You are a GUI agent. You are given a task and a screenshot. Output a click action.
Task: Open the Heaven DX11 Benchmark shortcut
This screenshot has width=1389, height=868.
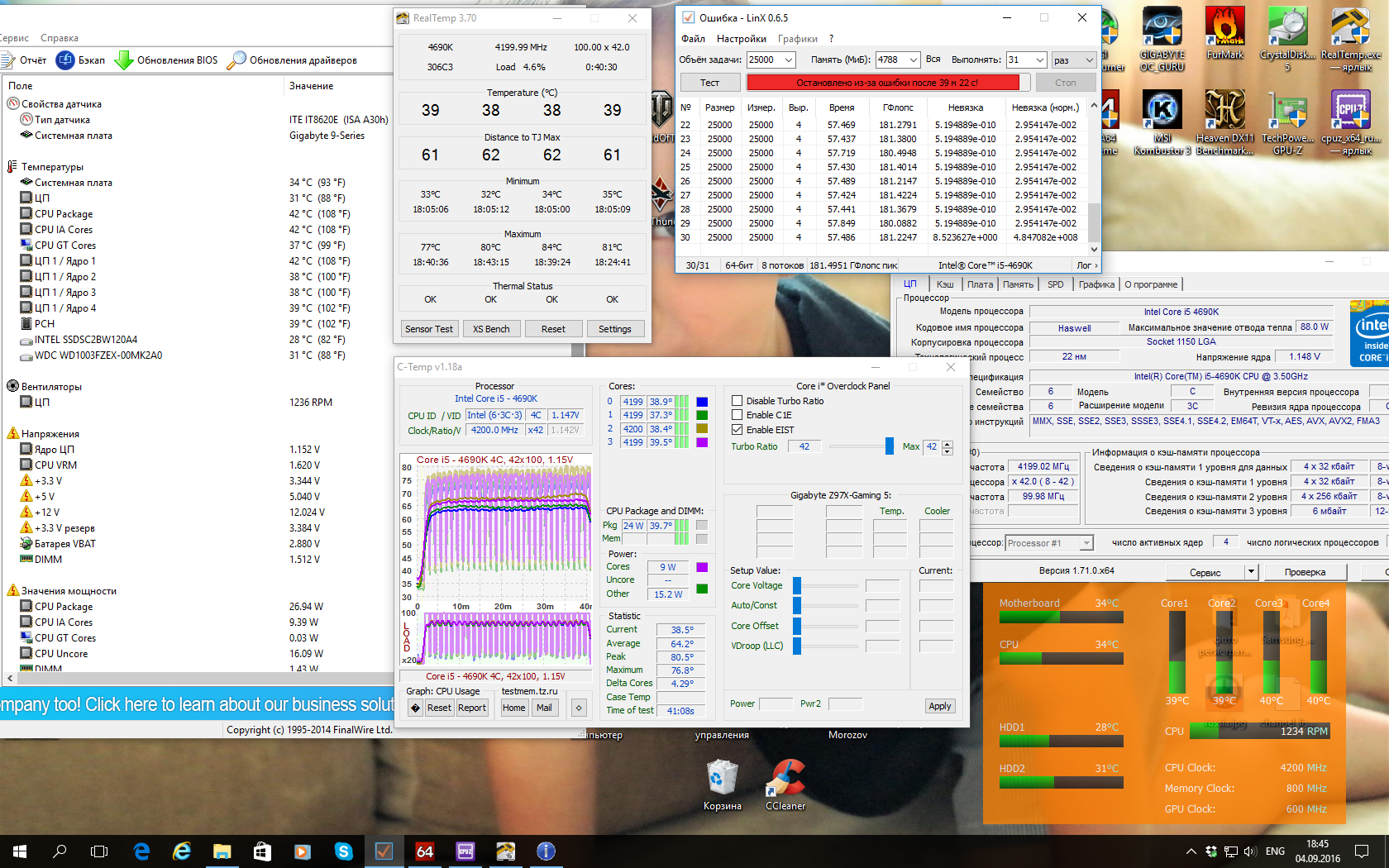click(1224, 122)
